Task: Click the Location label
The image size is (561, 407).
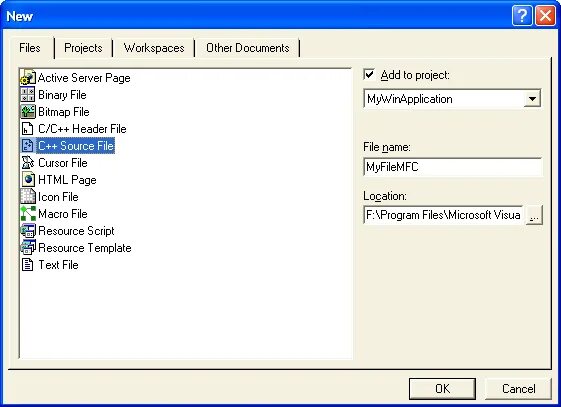Action: [385, 196]
